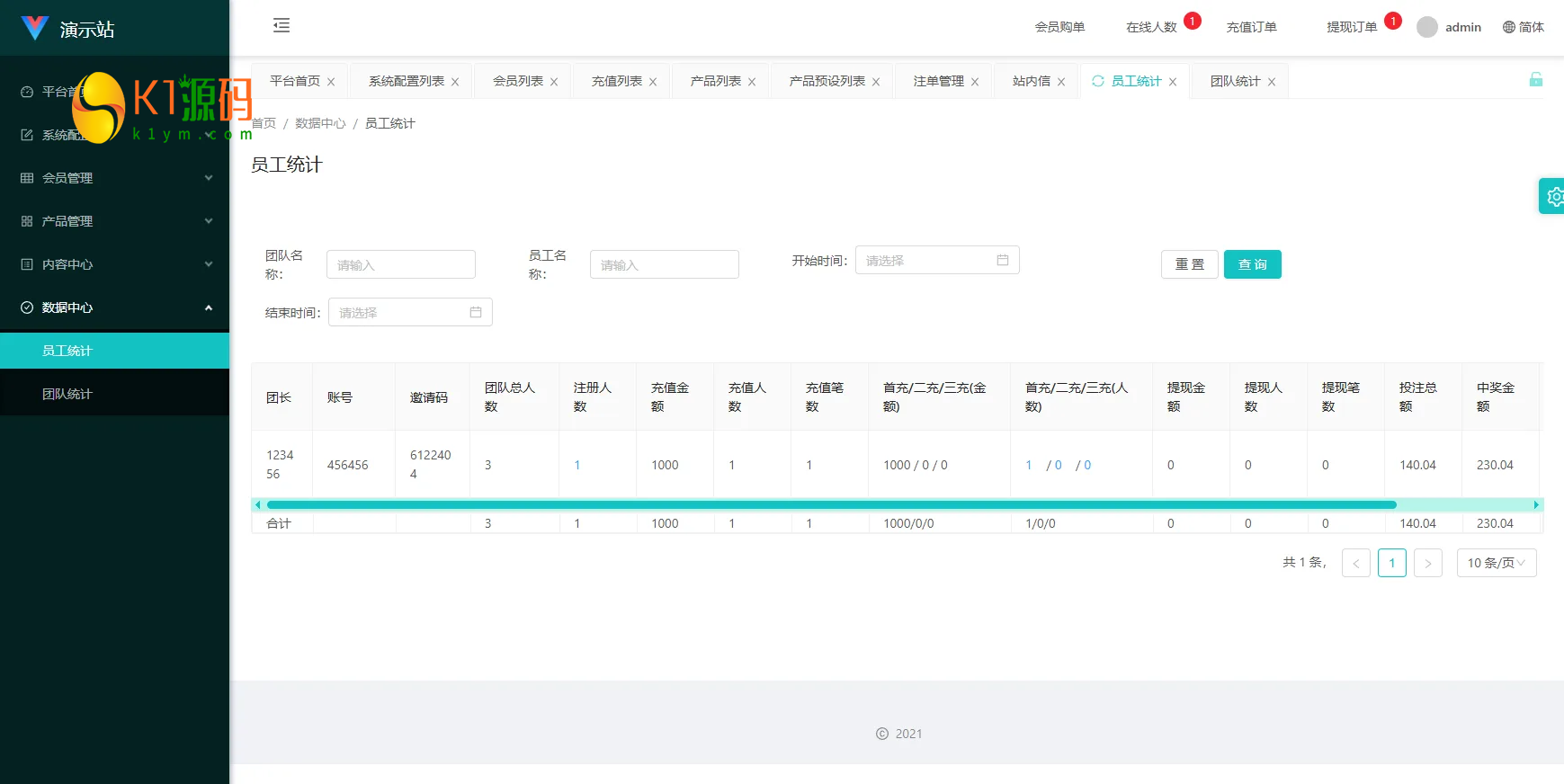Go to previous page in pagination

(x=1356, y=563)
